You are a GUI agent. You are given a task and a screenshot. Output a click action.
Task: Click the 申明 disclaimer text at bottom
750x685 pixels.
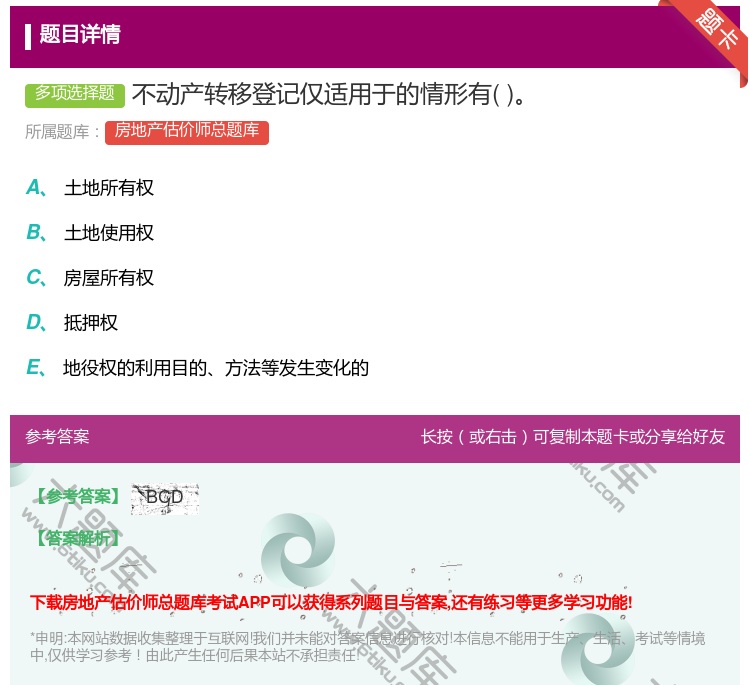[x=367, y=647]
